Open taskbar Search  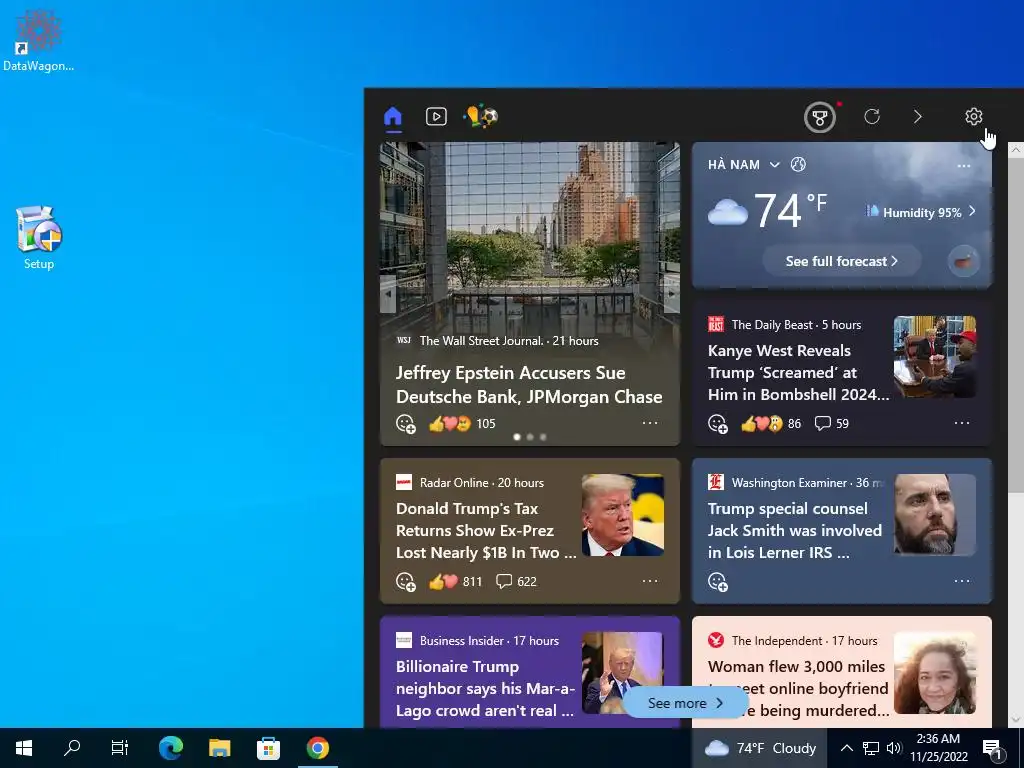coord(72,748)
